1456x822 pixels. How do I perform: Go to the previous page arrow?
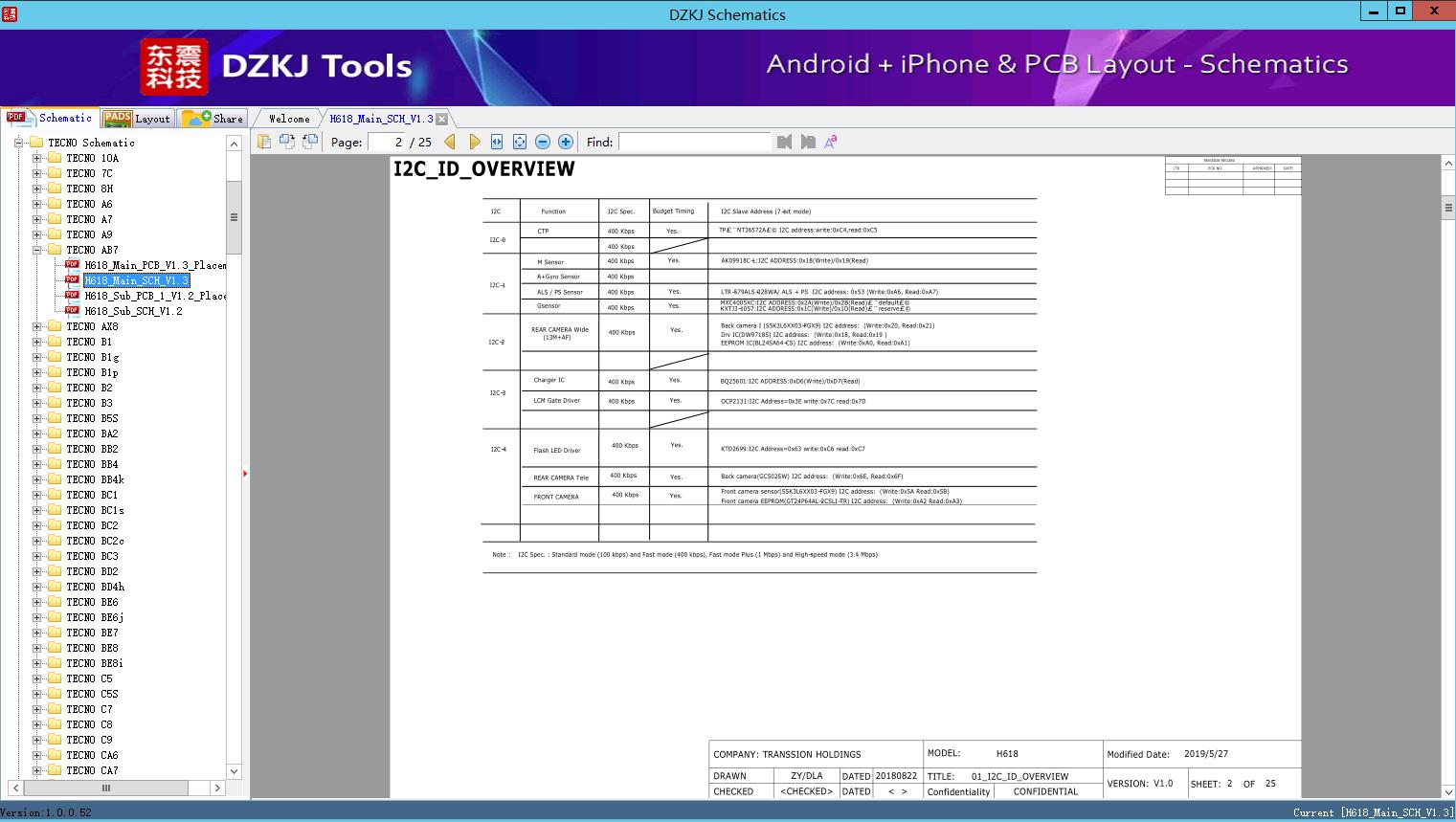(x=450, y=142)
